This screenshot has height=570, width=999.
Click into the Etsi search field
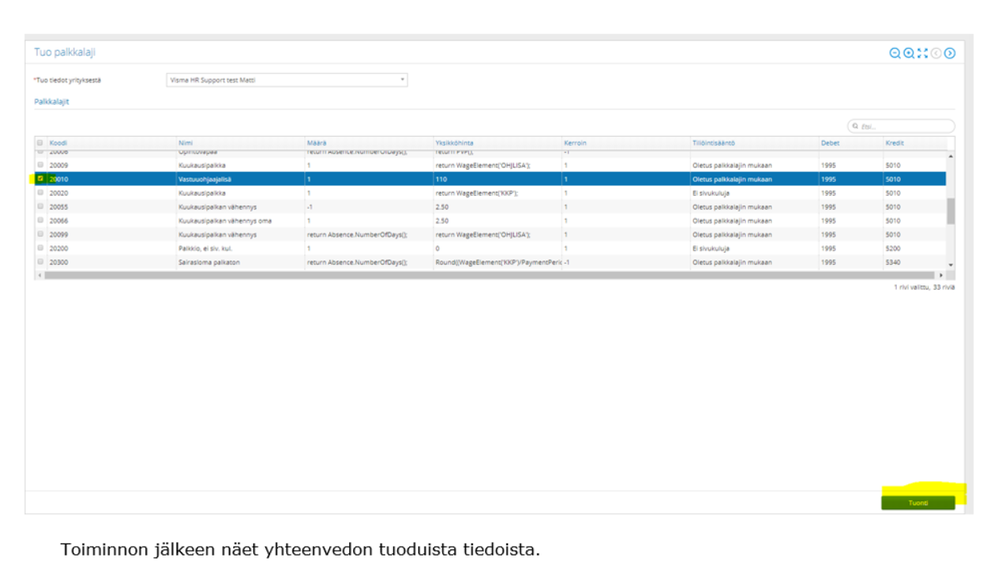(x=901, y=126)
